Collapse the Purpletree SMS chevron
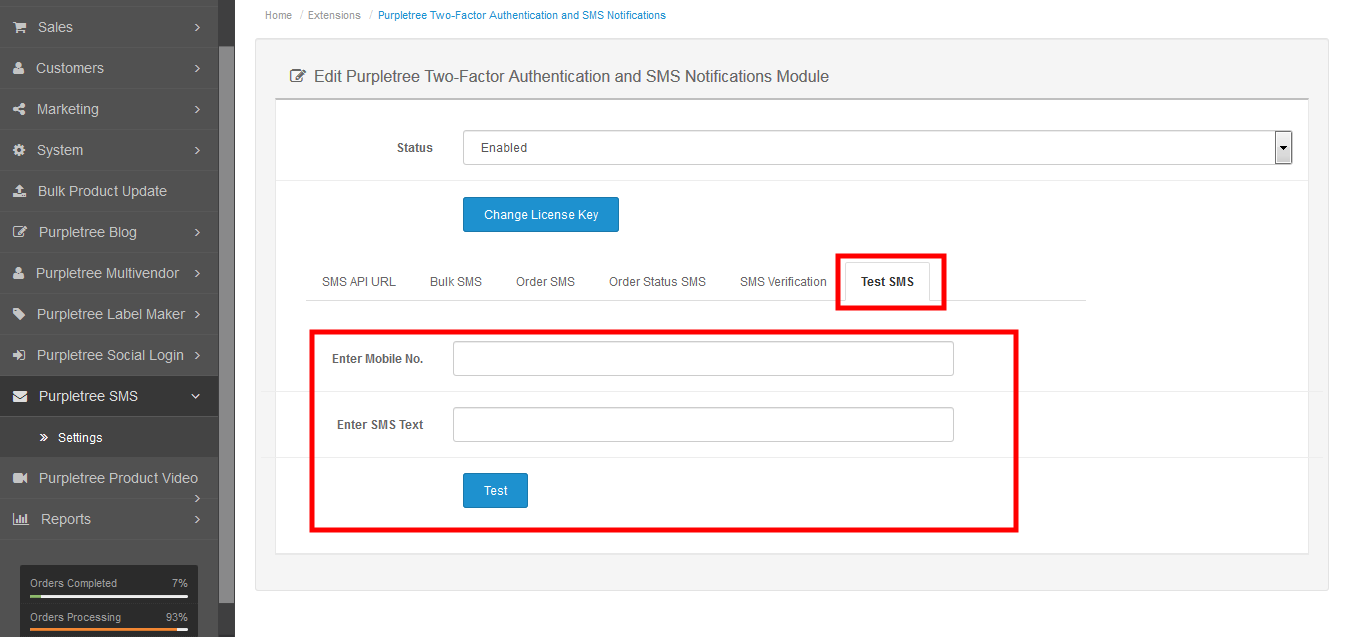 196,396
